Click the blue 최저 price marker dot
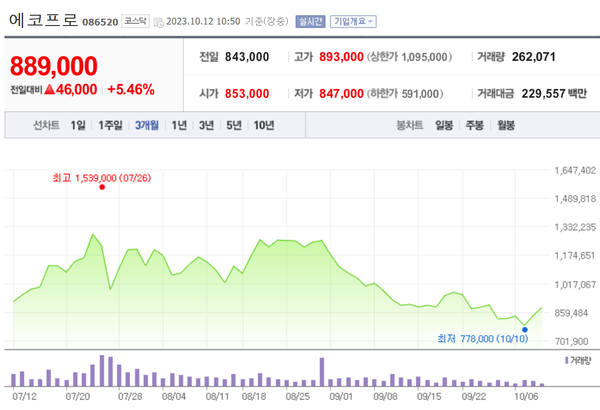This screenshot has width=600, height=410. click(524, 328)
